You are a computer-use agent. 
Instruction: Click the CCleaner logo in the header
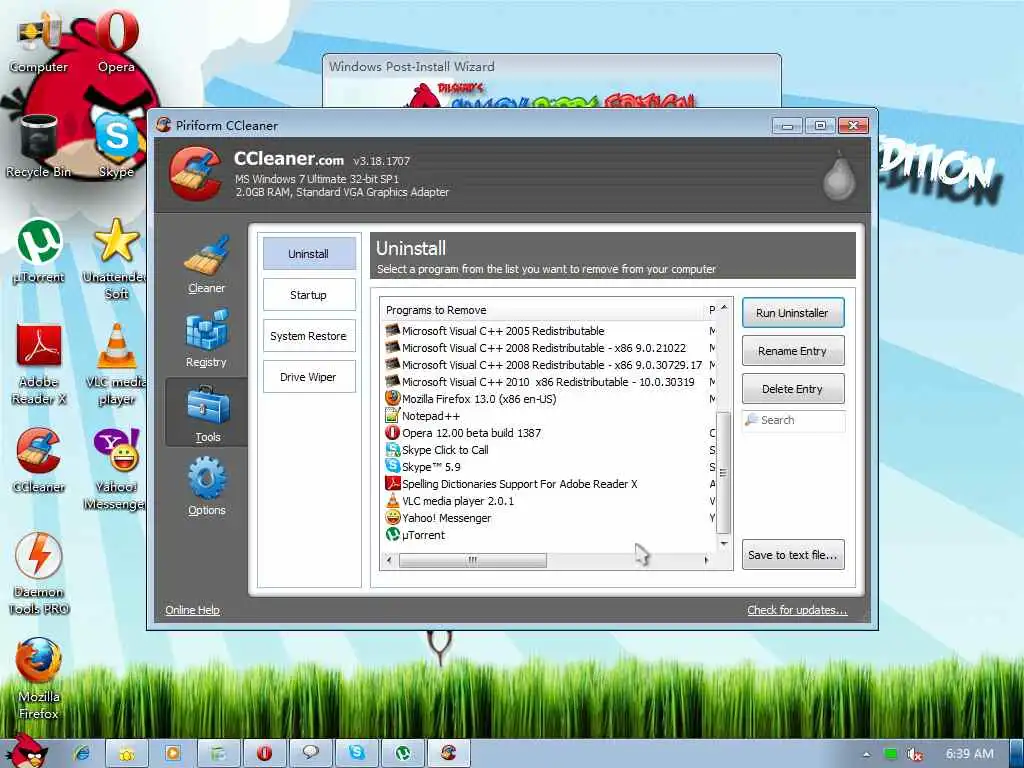tap(195, 173)
